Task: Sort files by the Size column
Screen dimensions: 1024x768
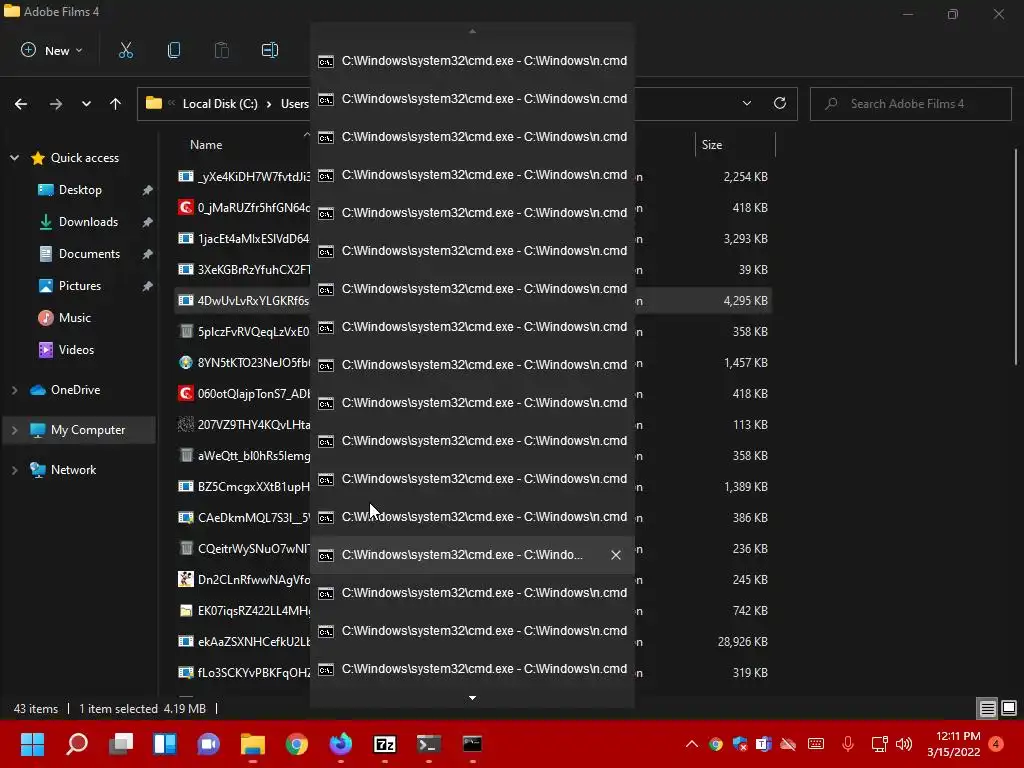Action: click(712, 145)
